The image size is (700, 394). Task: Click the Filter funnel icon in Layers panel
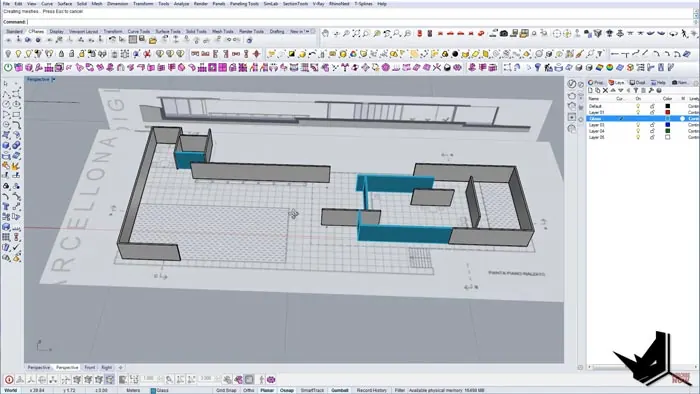point(636,91)
